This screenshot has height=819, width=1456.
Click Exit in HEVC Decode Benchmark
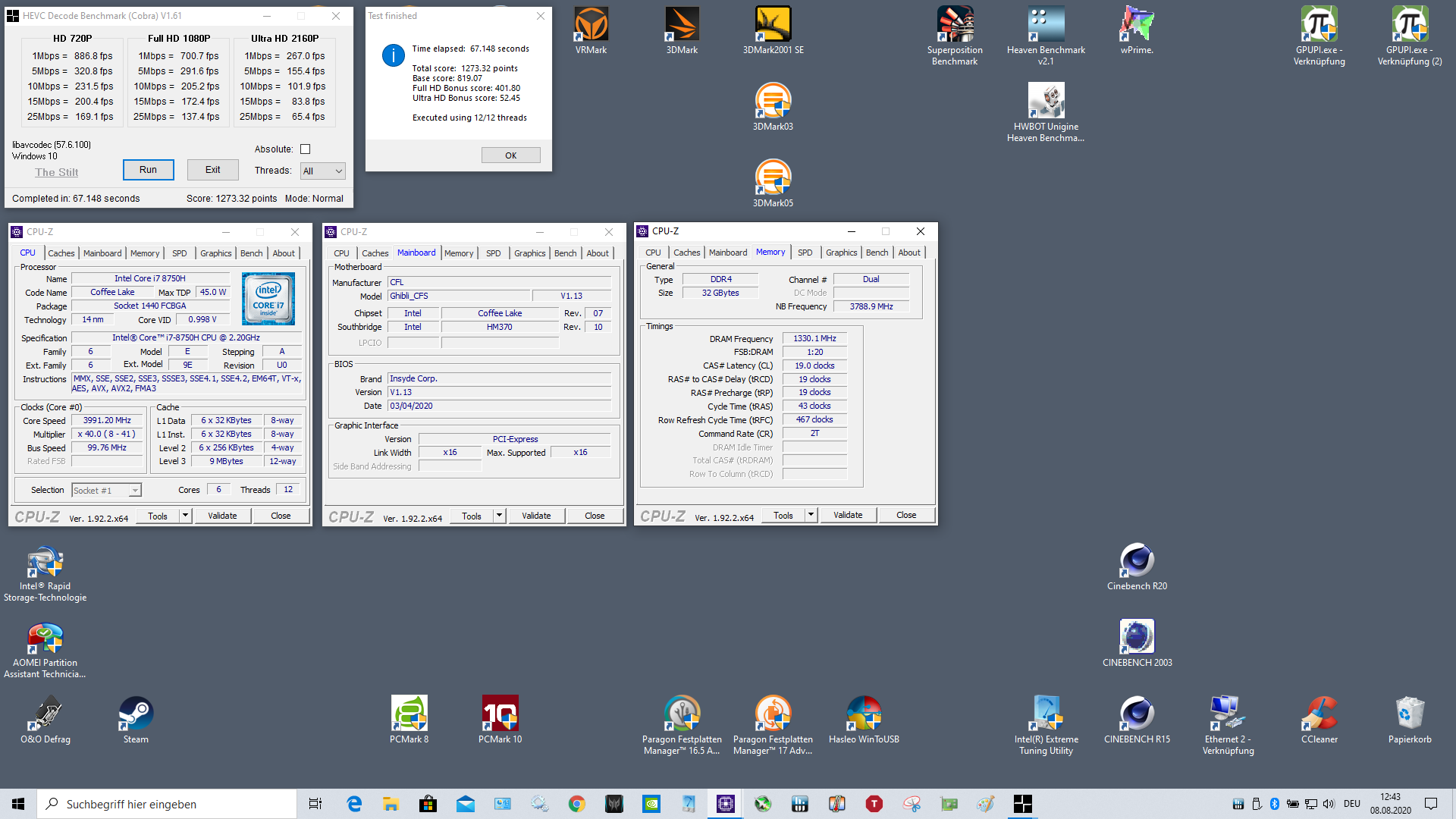tap(213, 170)
